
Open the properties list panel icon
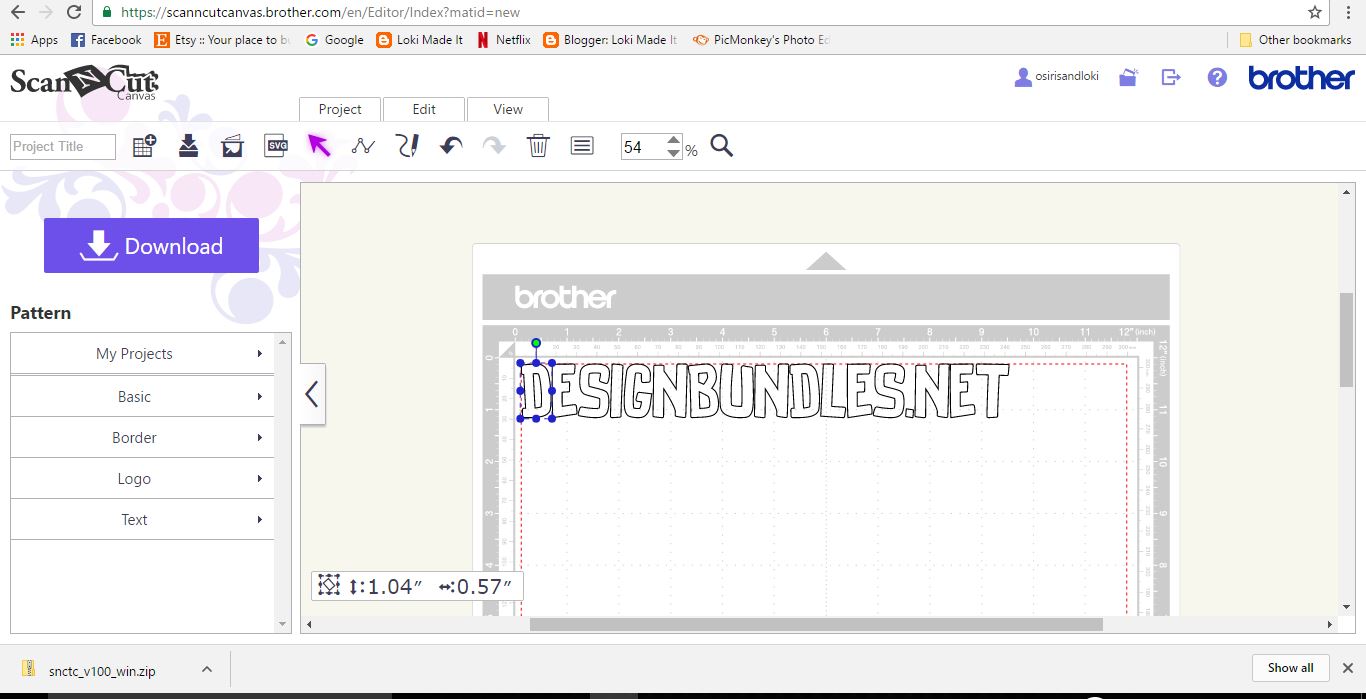582,146
